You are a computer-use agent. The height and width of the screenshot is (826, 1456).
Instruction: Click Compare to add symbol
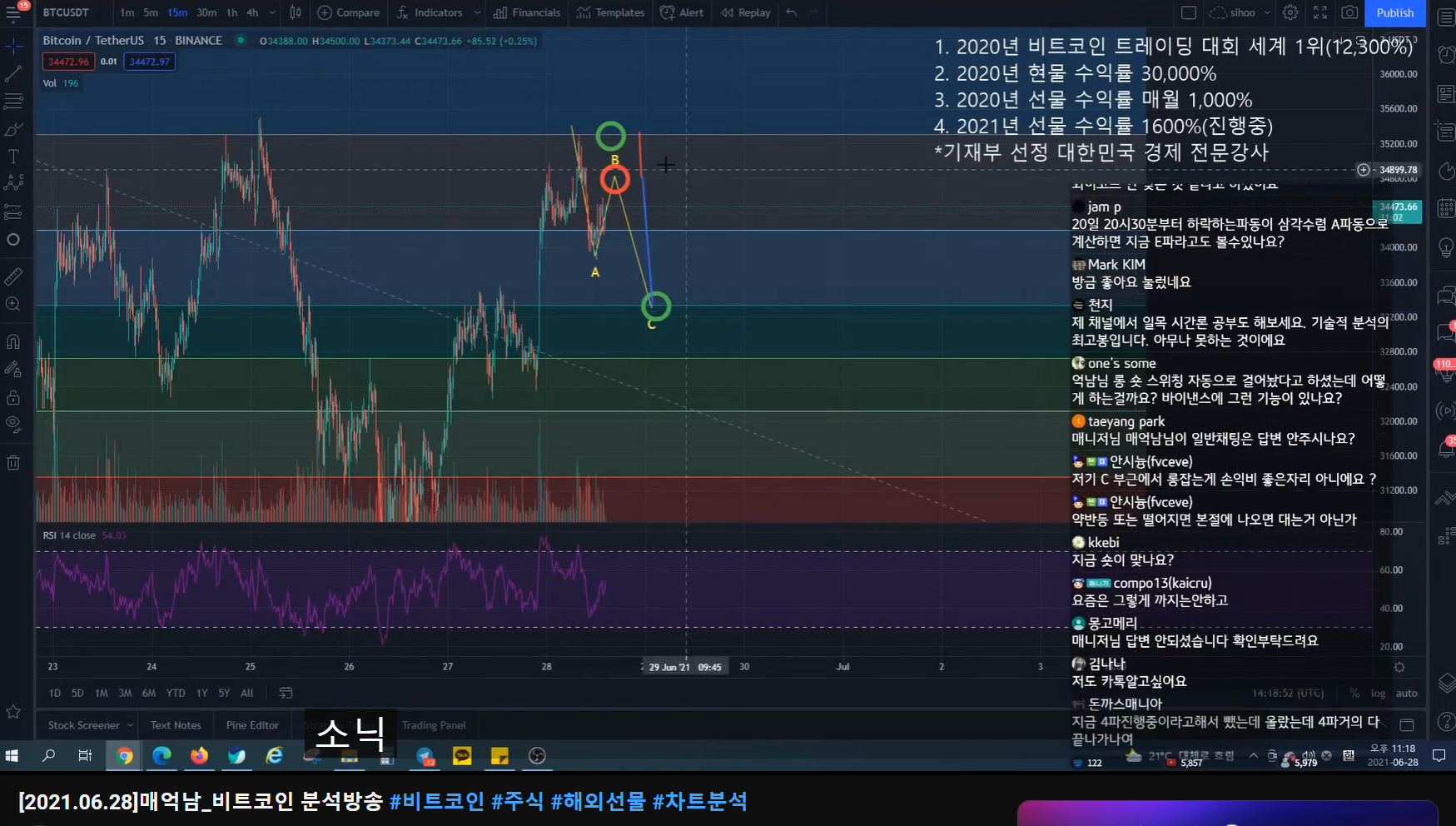point(349,12)
